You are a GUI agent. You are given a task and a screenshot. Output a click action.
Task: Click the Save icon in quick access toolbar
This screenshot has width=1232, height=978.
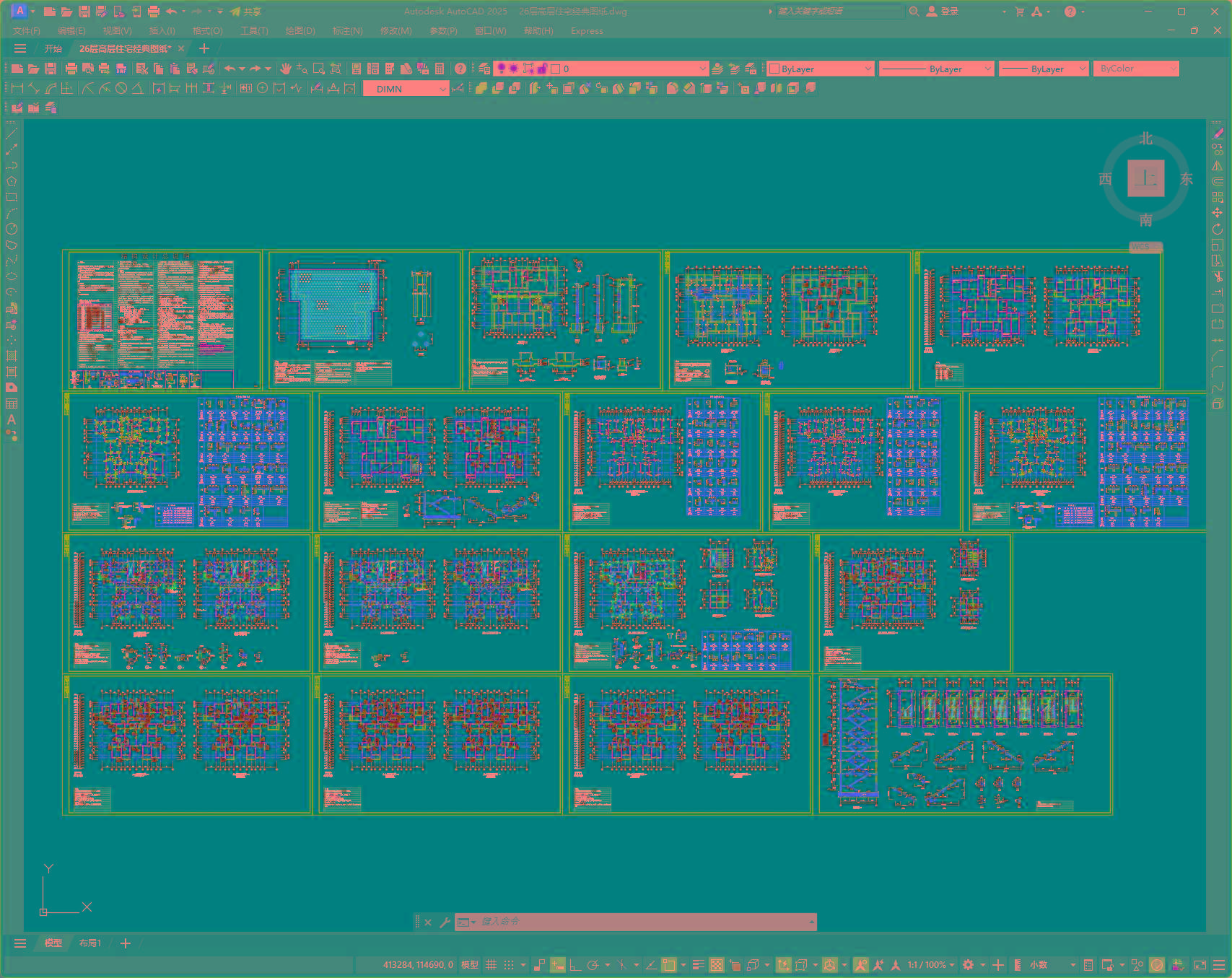[x=84, y=11]
